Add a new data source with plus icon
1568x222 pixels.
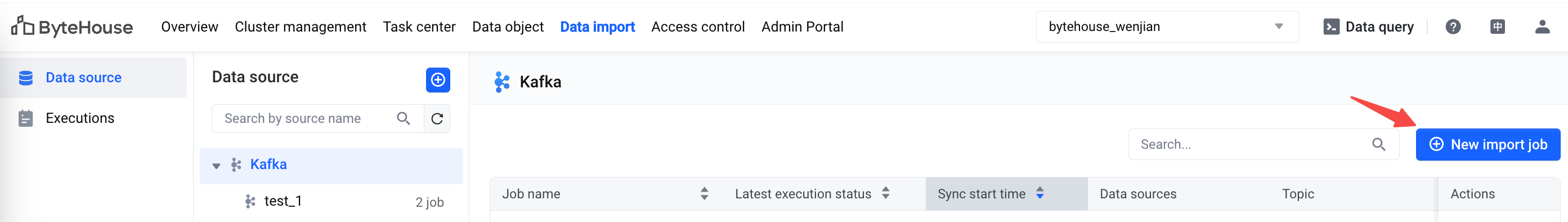(x=438, y=80)
